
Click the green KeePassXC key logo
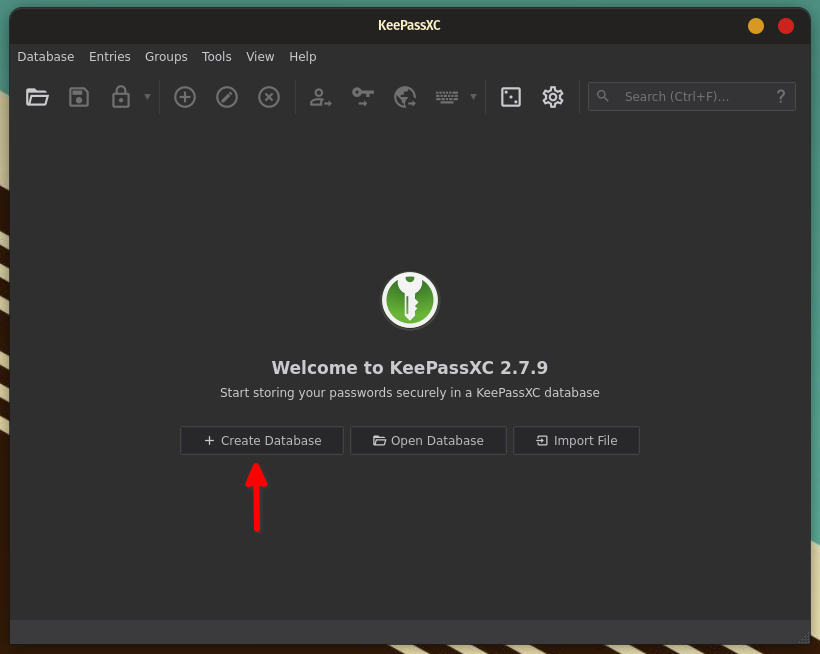[410, 301]
